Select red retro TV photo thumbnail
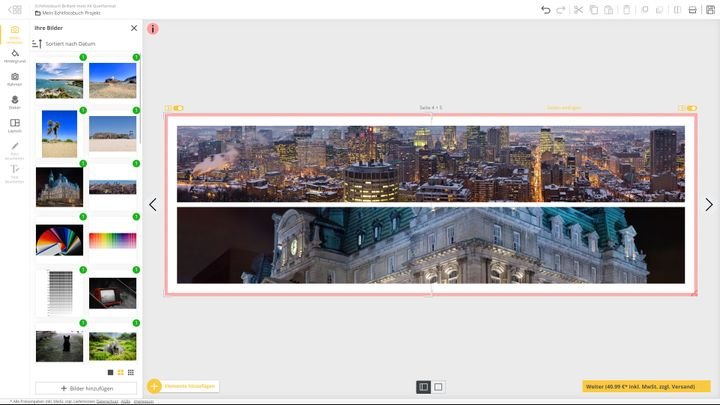 click(x=112, y=293)
